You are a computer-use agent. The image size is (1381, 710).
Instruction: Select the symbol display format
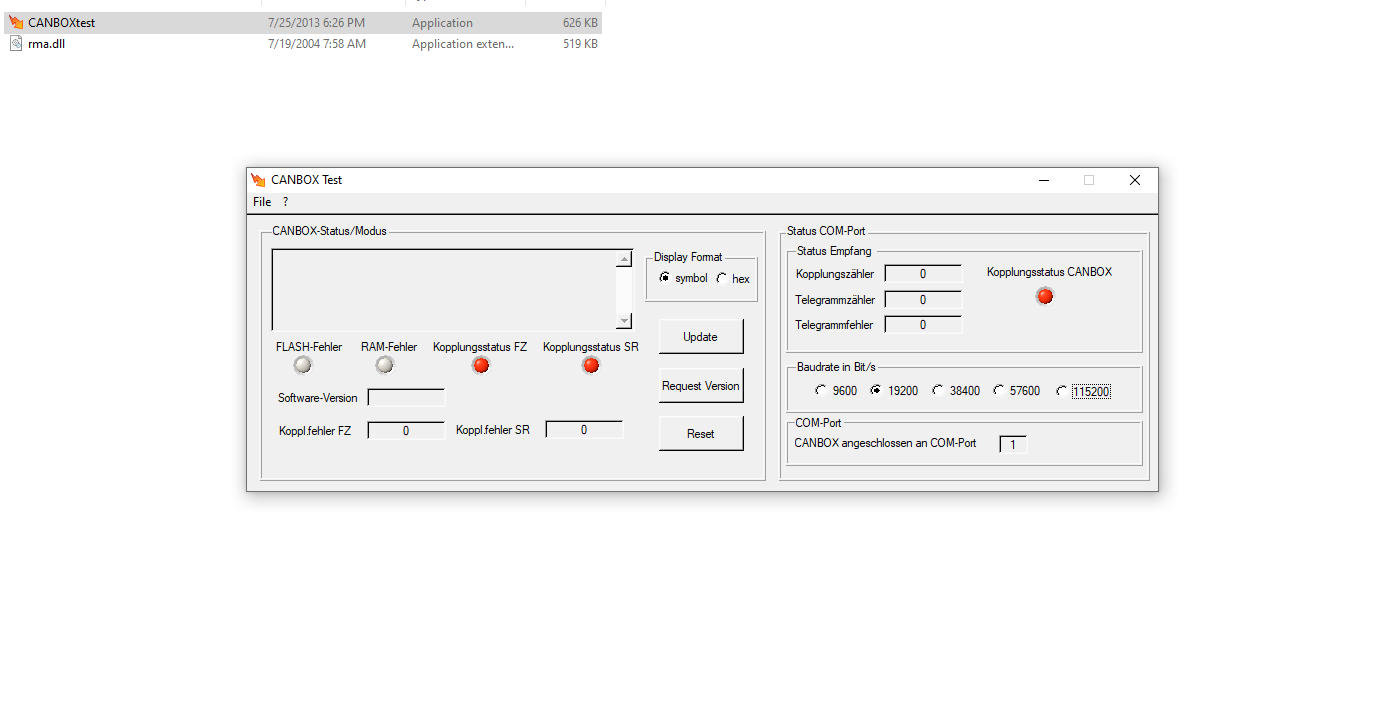tap(665, 279)
